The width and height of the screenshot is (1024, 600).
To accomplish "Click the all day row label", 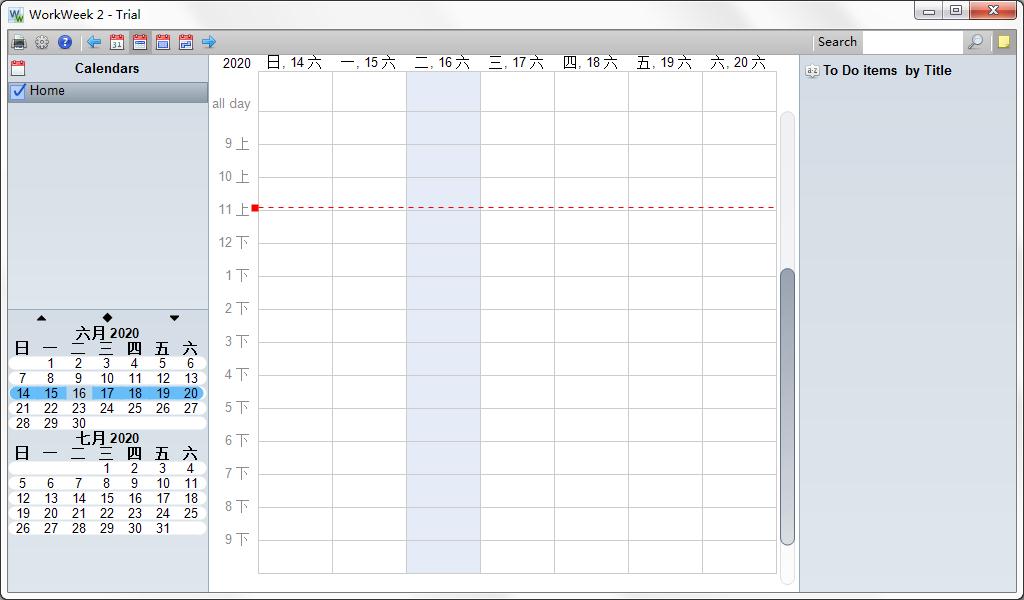I will (231, 103).
